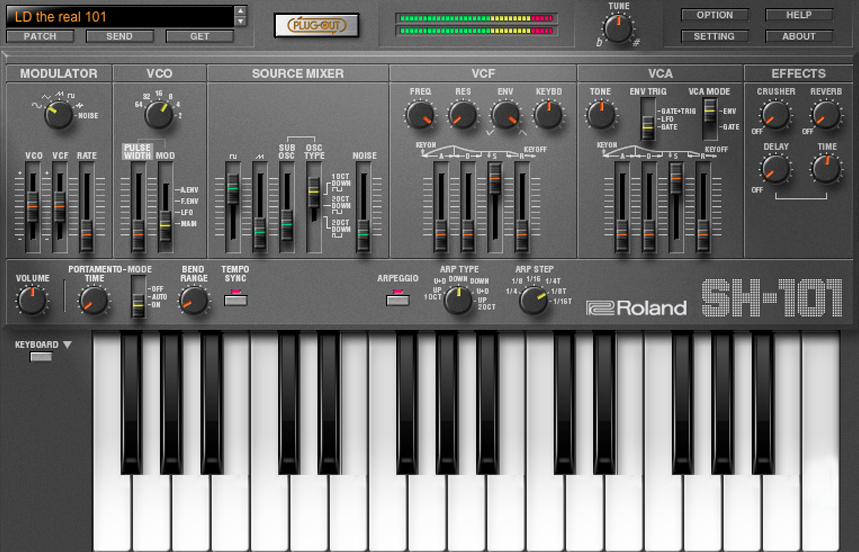Open the OPTION menu
This screenshot has width=859, height=552.
click(714, 15)
